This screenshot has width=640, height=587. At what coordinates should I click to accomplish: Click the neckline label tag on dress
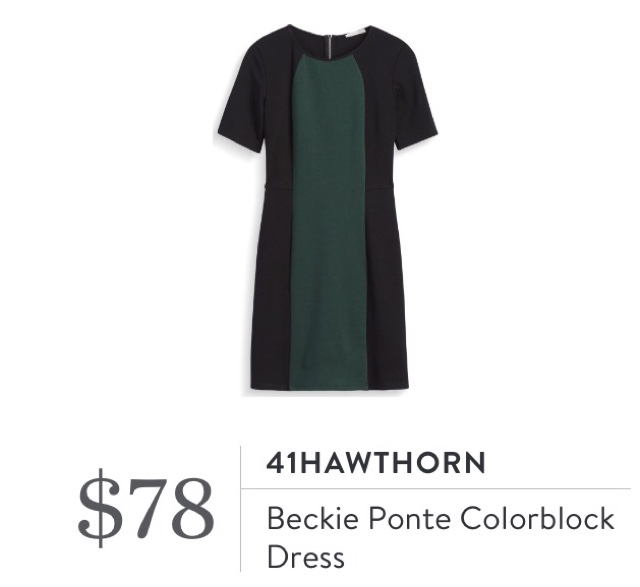(354, 32)
